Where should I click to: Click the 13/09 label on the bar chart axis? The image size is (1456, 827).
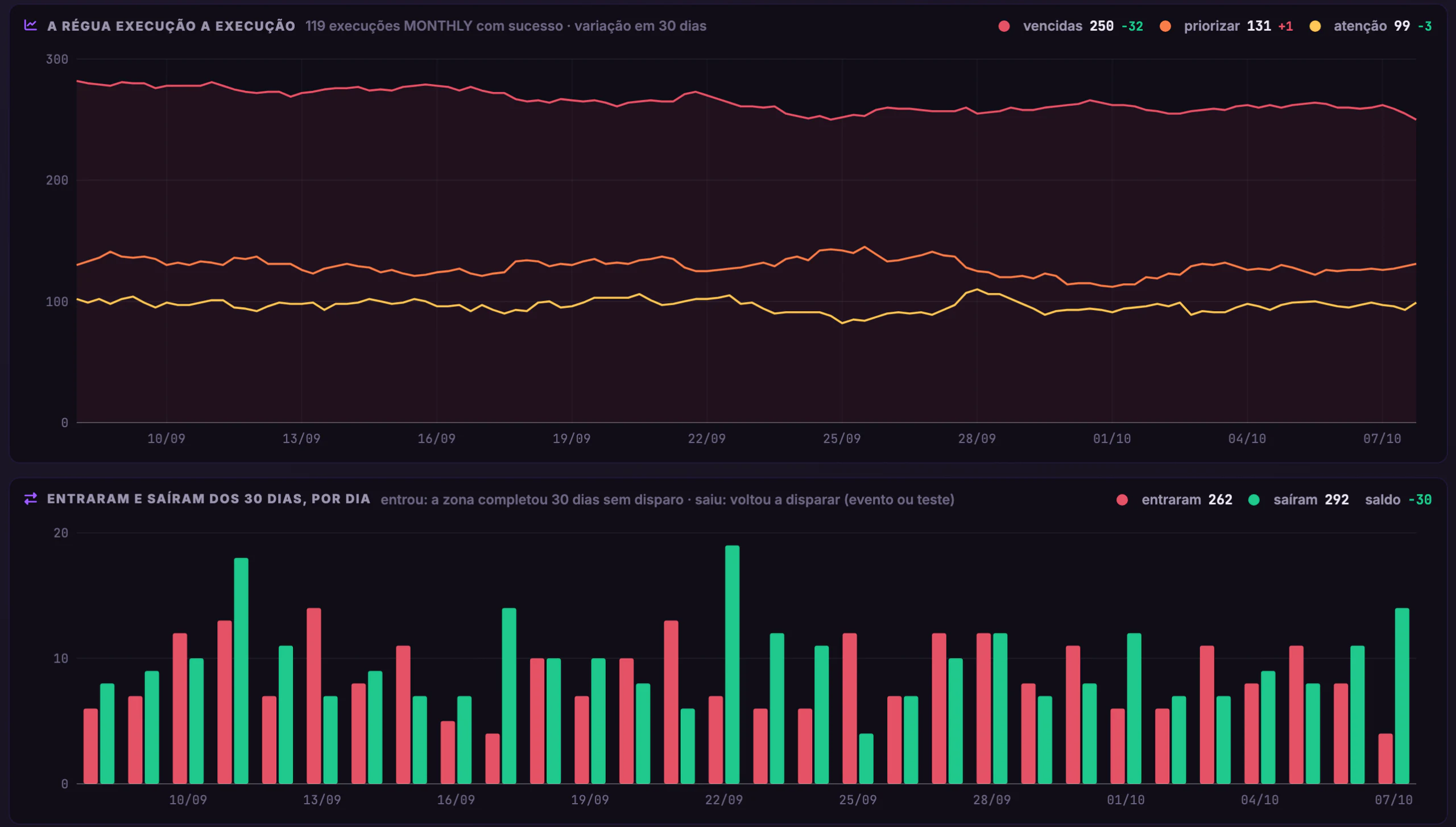pyautogui.click(x=322, y=800)
